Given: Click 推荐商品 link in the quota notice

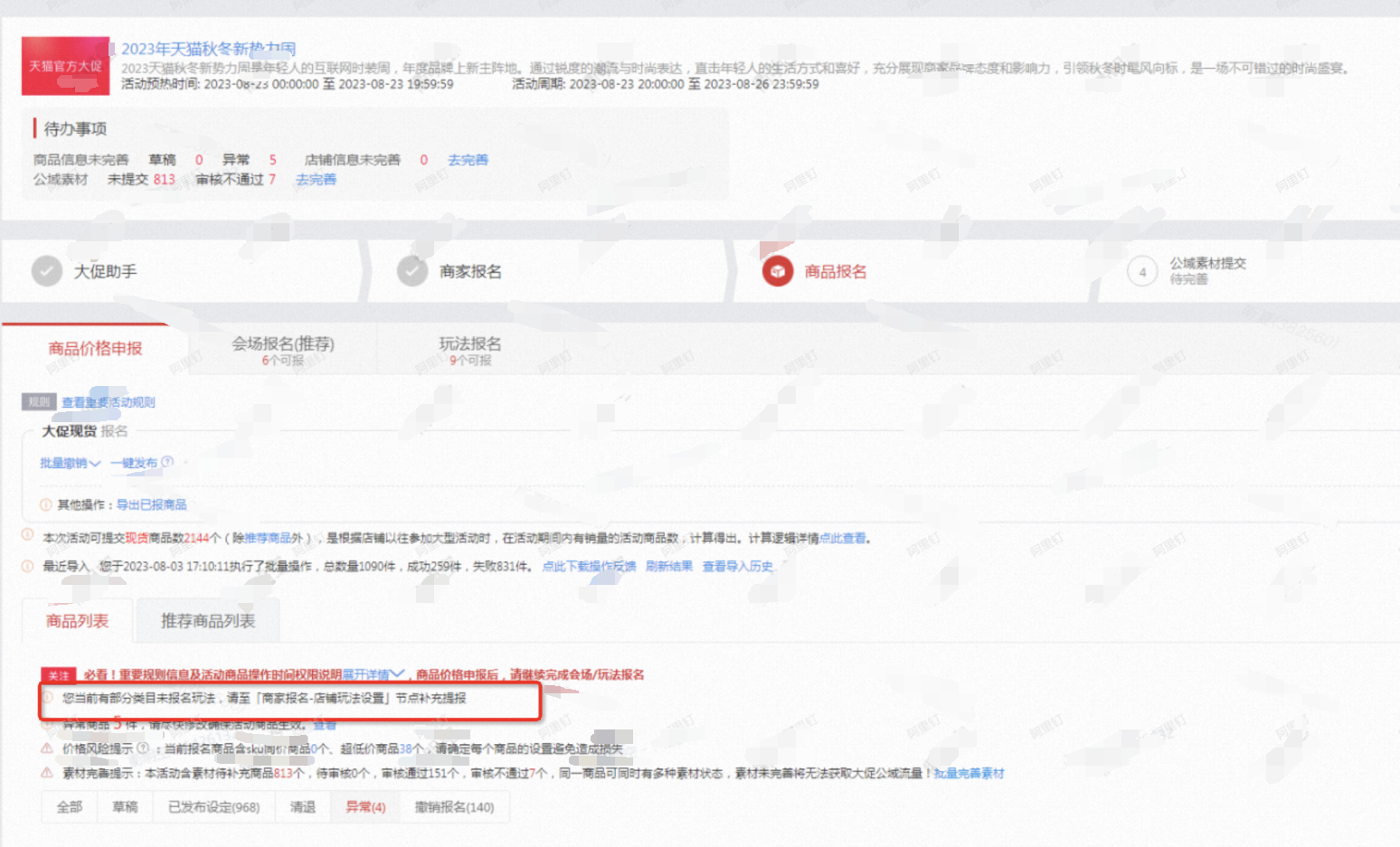Looking at the screenshot, I should pyautogui.click(x=268, y=538).
